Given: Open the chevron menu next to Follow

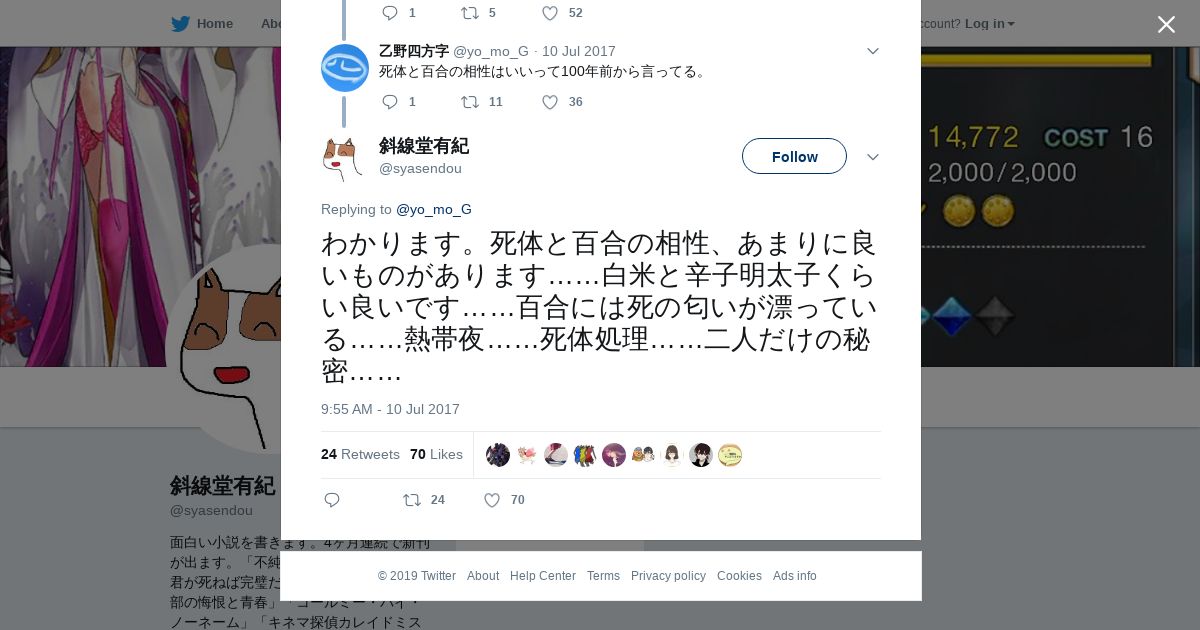Looking at the screenshot, I should [x=872, y=157].
